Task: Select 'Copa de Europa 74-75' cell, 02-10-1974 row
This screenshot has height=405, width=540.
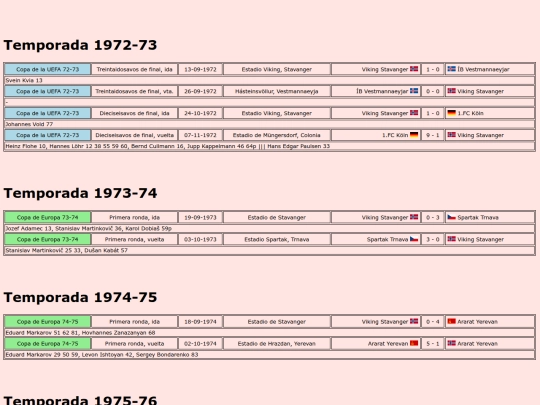Action: pos(48,343)
